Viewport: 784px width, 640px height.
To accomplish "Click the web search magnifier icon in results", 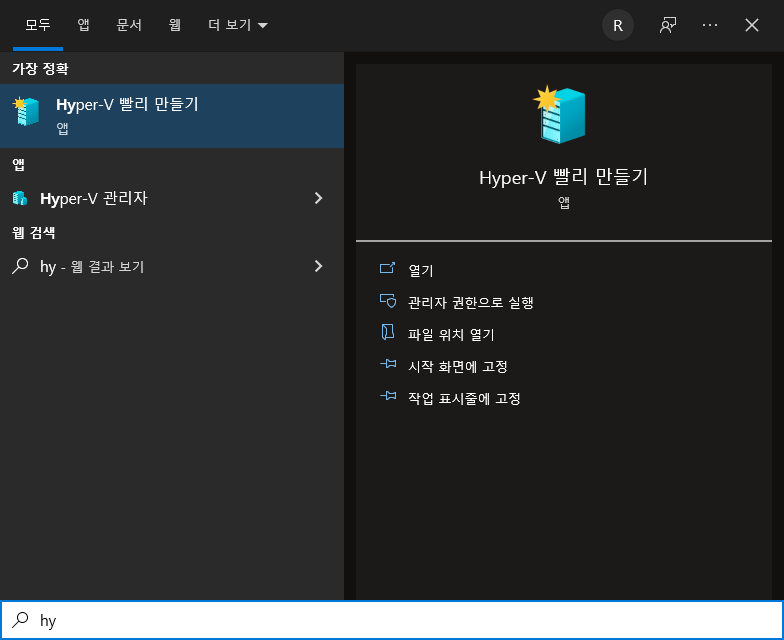I will point(20,266).
